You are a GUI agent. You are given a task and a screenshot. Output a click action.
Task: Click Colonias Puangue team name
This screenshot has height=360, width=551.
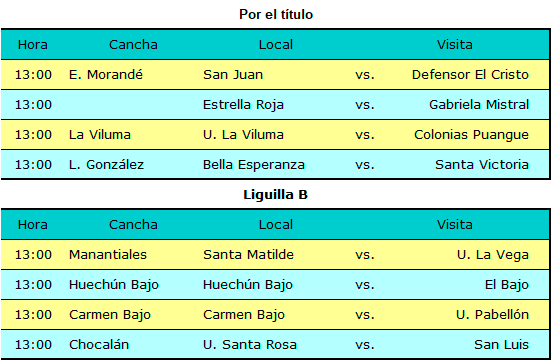tap(471, 135)
